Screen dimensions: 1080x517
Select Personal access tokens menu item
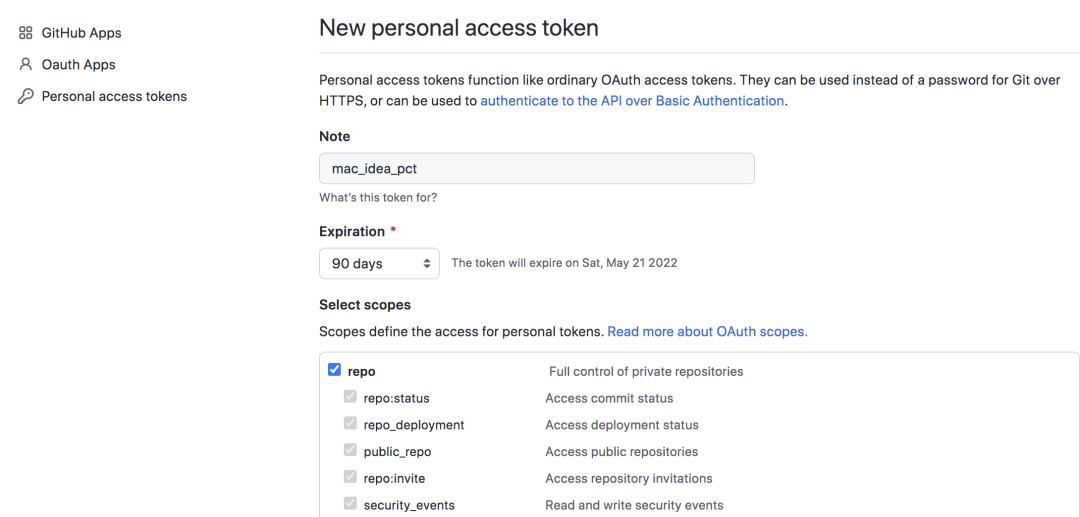tap(114, 97)
